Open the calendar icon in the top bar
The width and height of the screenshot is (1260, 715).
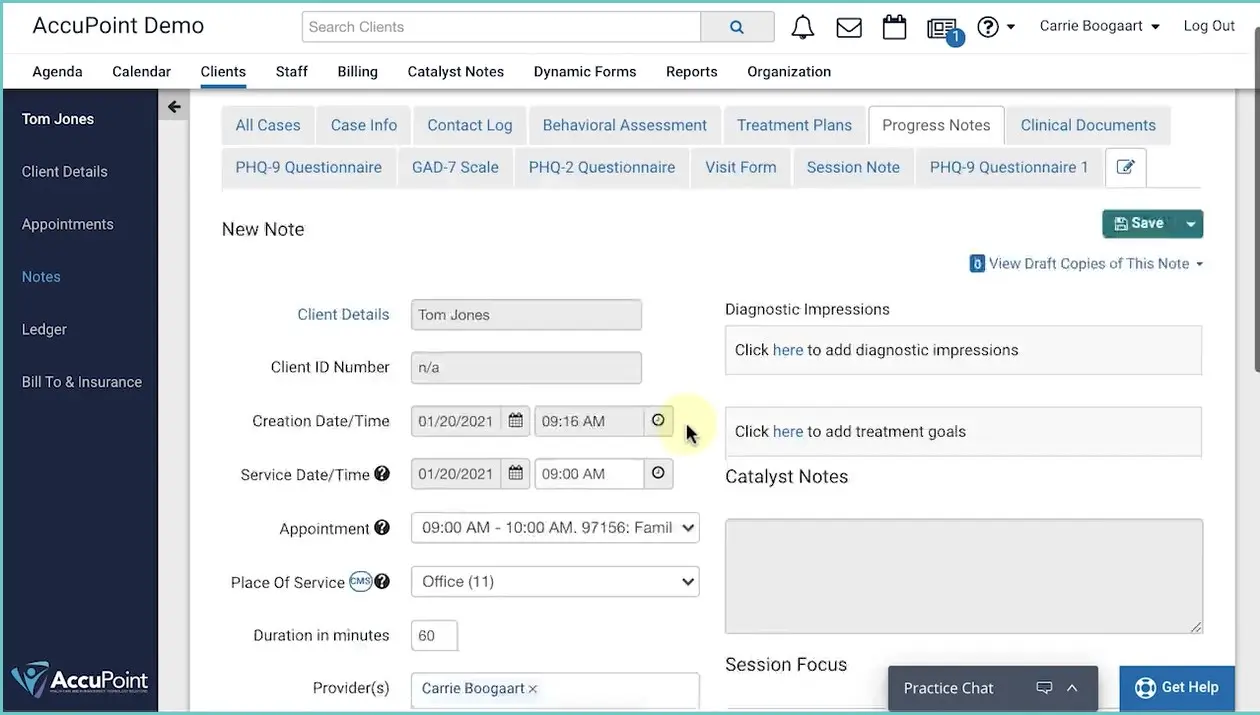[x=894, y=27]
